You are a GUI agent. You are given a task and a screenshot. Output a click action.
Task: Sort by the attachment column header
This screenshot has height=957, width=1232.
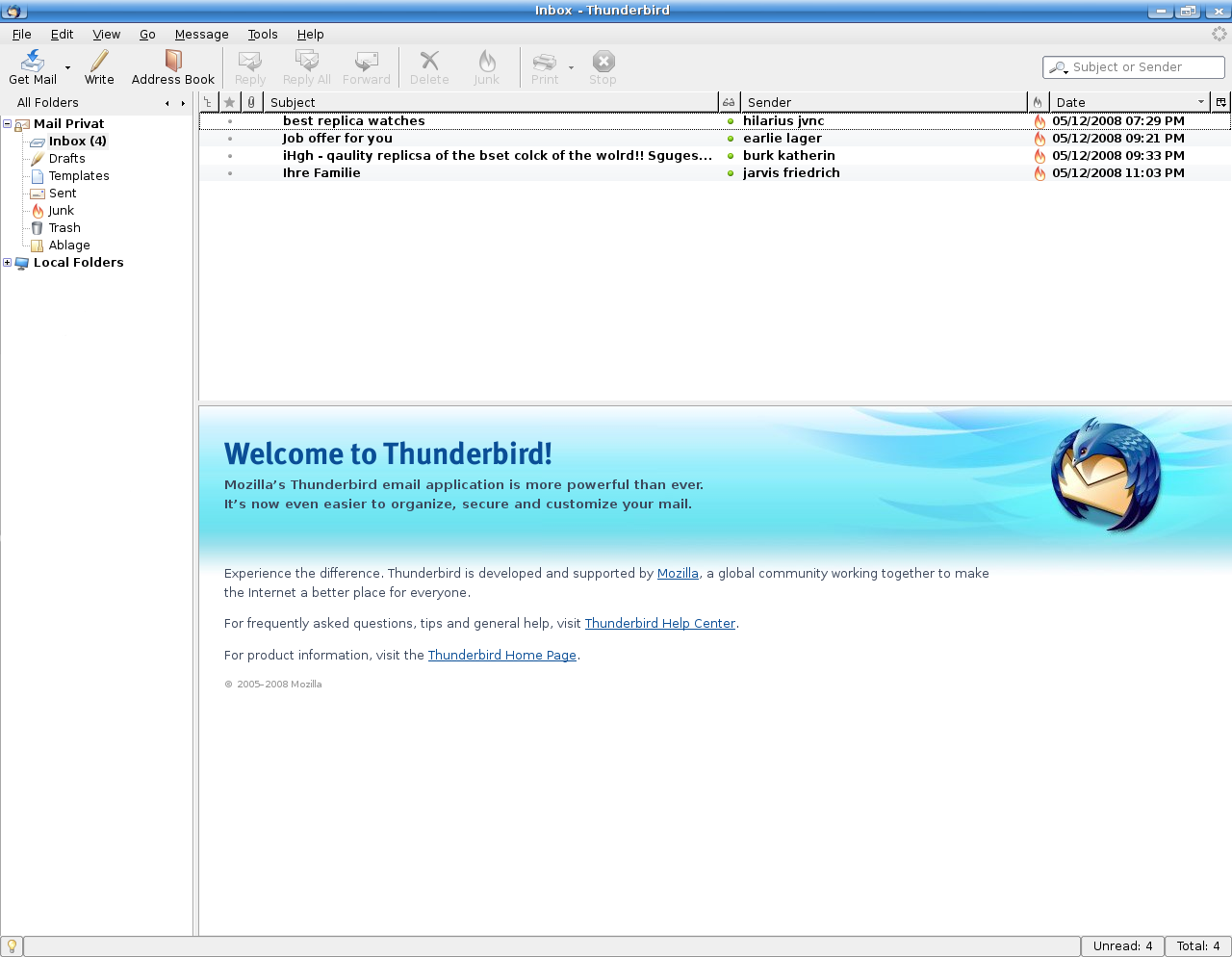pyautogui.click(x=251, y=102)
